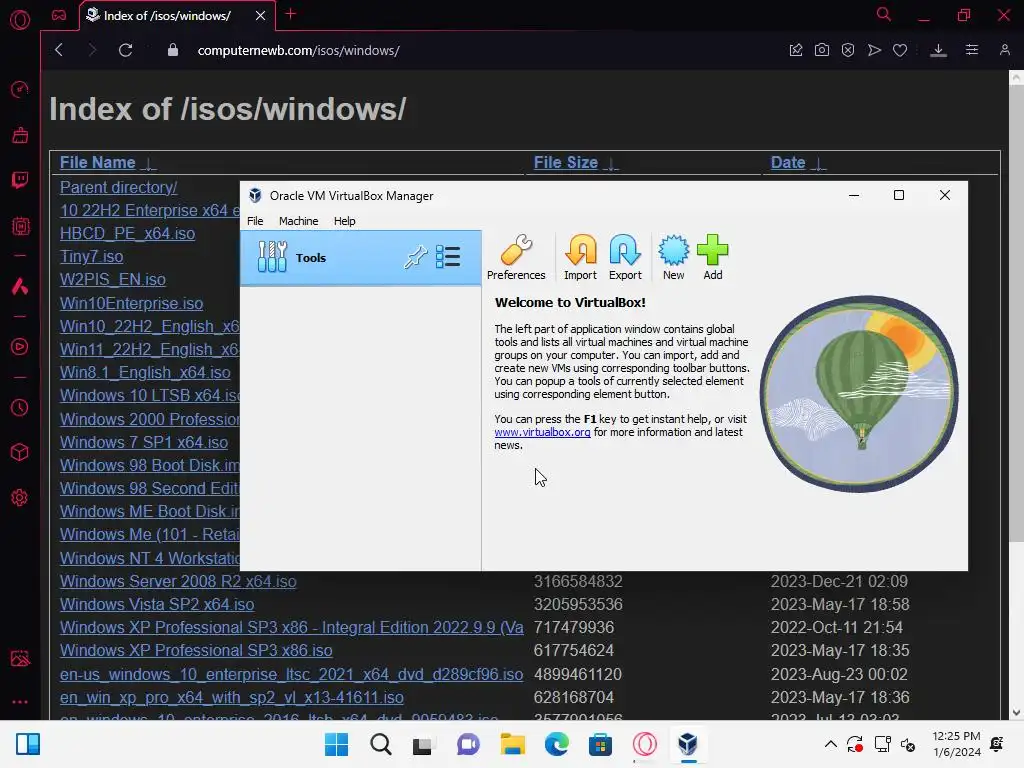Open GX Corner gamepad icon
This screenshot has width=1024, height=768.
point(59,14)
